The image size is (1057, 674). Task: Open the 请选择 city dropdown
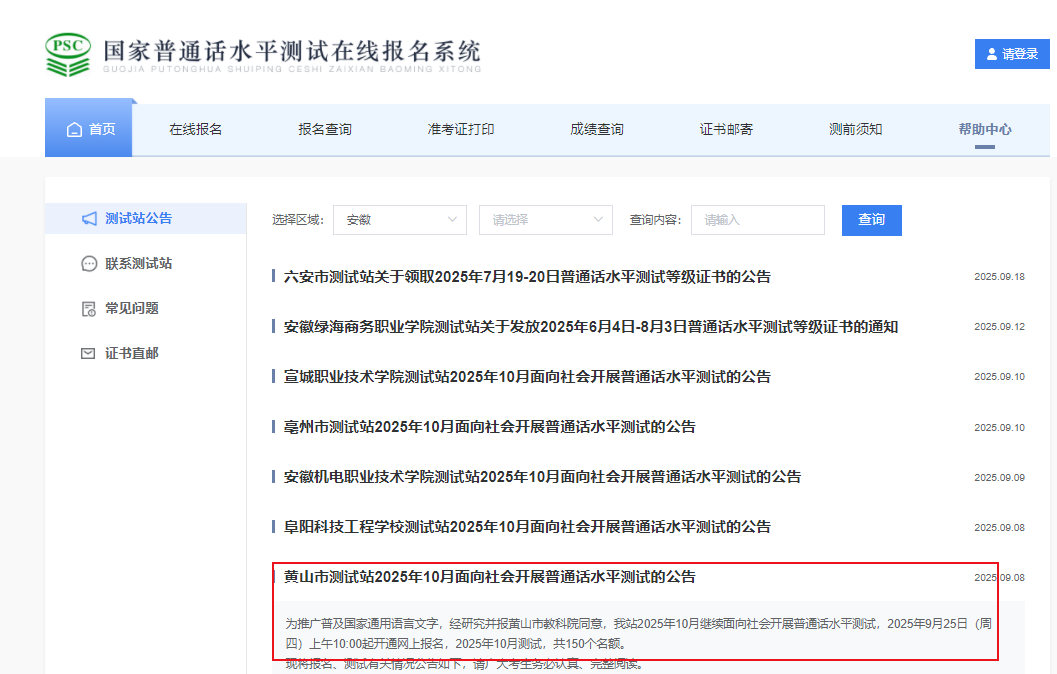(x=545, y=220)
